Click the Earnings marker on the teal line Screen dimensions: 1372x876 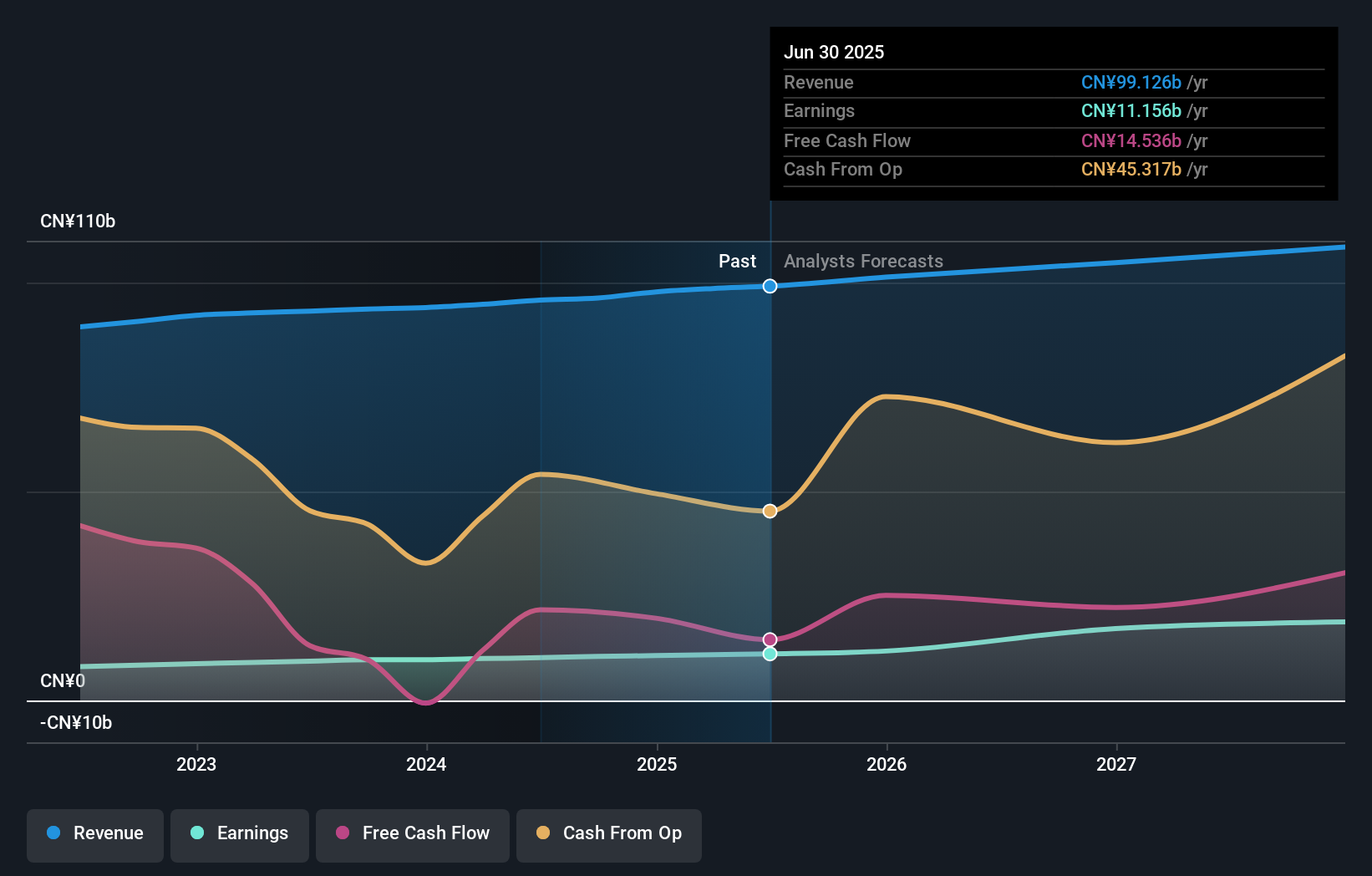point(770,654)
